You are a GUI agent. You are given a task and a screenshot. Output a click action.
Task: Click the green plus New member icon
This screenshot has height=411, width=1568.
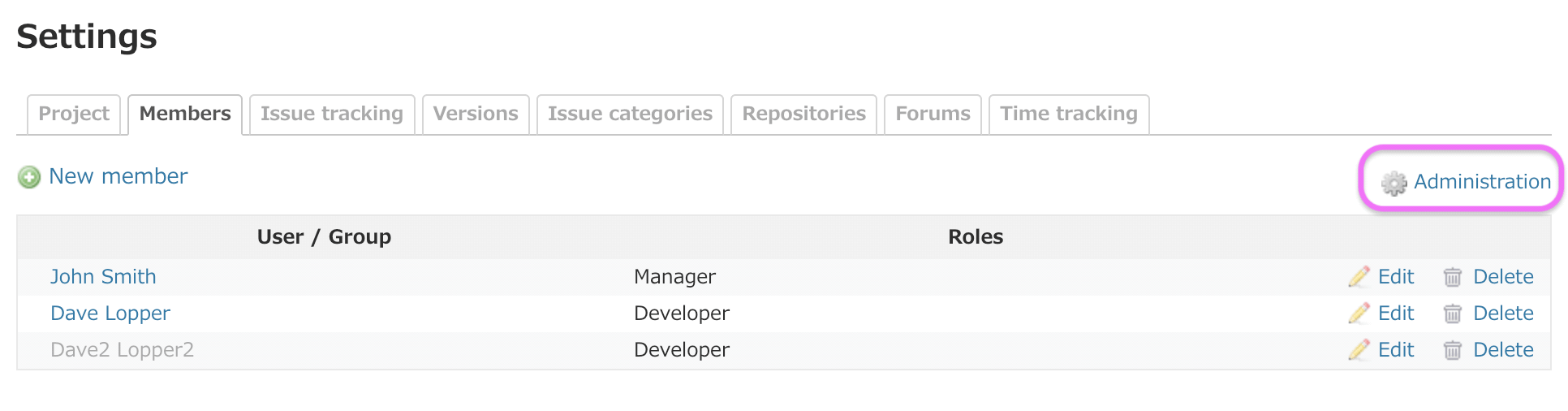pyautogui.click(x=29, y=177)
